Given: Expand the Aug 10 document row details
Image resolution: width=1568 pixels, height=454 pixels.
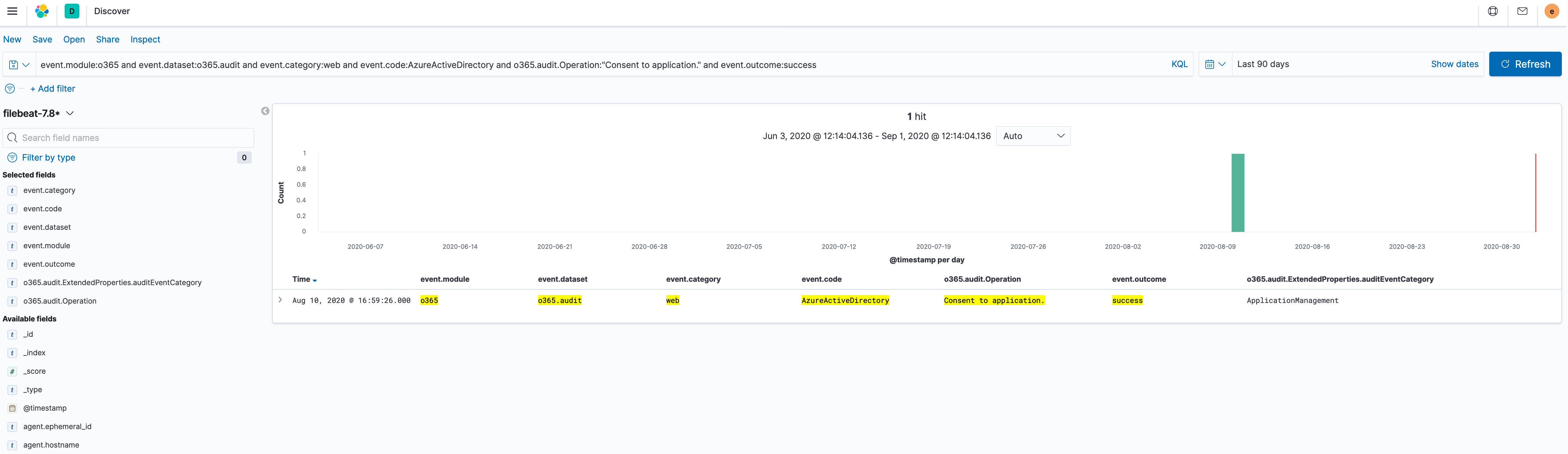Looking at the screenshot, I should (x=280, y=299).
